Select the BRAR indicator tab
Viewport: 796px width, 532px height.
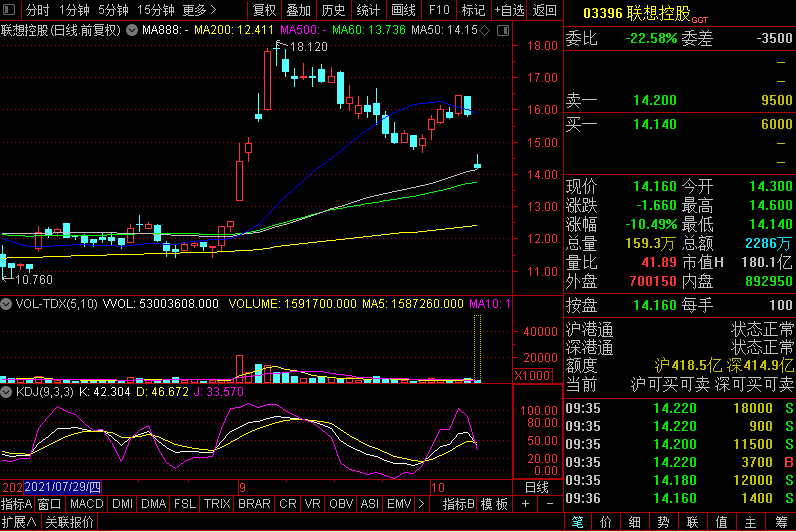[x=254, y=504]
